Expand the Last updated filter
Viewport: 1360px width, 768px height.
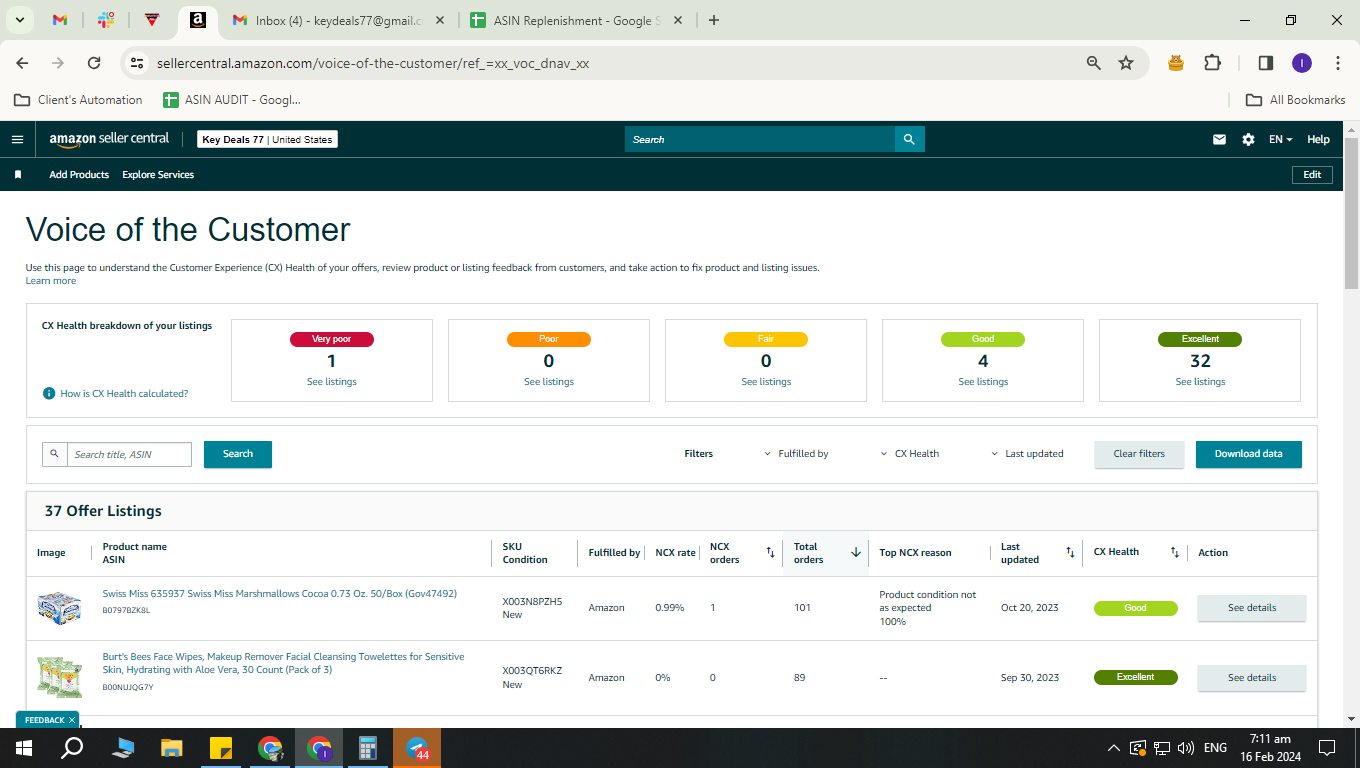point(1027,454)
